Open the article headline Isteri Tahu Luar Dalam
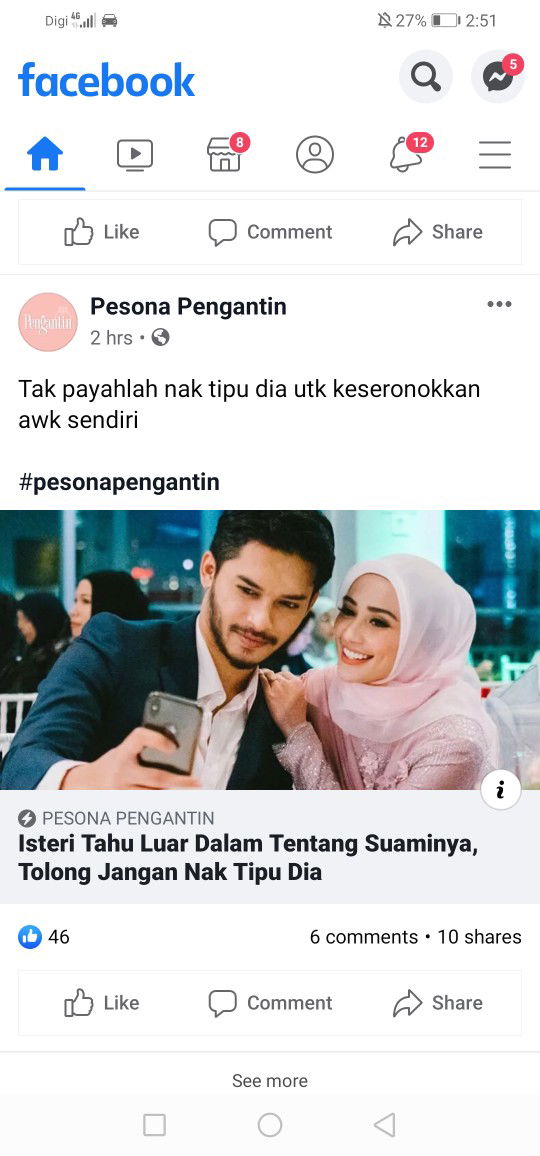Screen dimensions: 540x1156 tap(248, 858)
